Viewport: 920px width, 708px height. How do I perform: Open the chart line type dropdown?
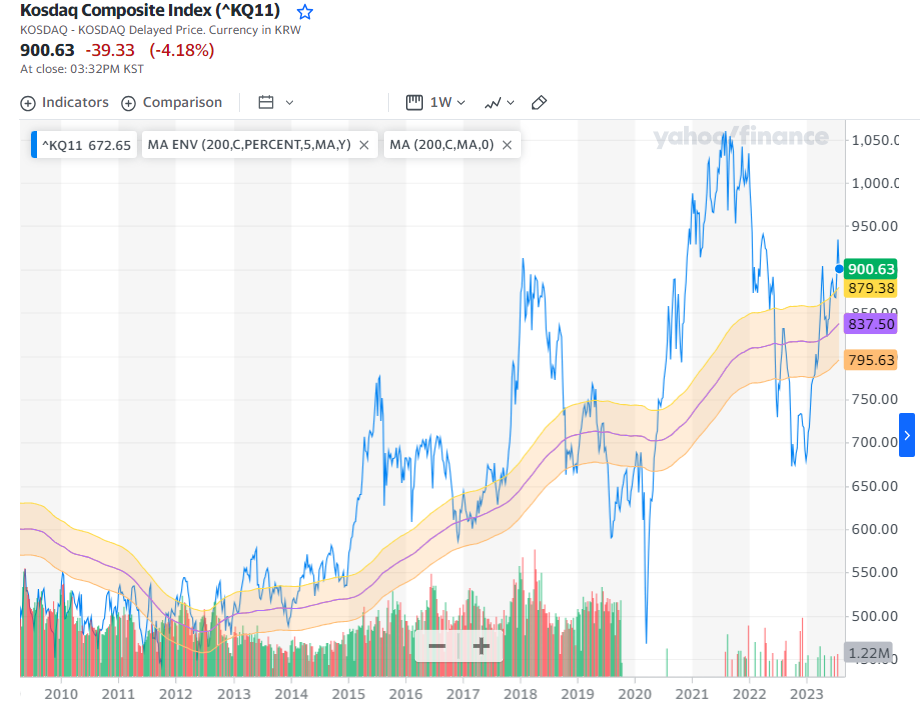pyautogui.click(x=499, y=103)
